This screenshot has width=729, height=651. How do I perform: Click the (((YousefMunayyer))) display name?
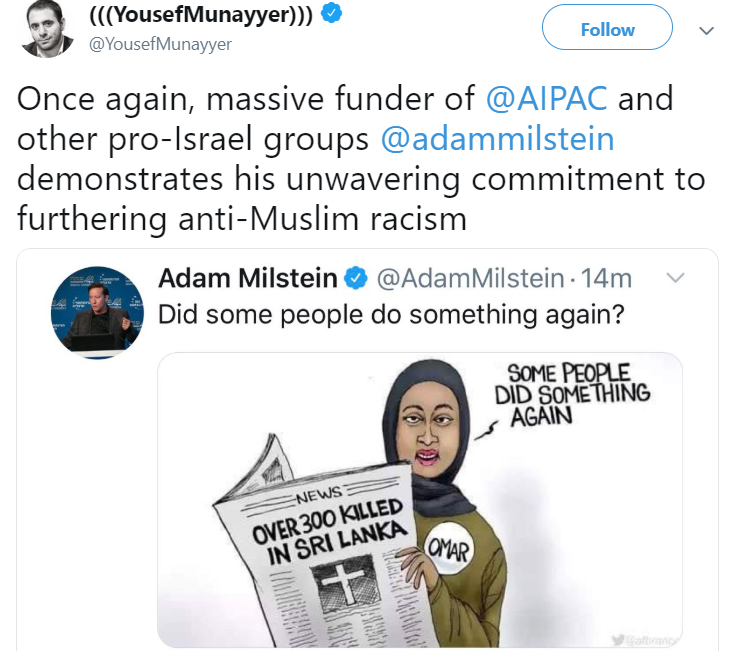click(x=200, y=14)
